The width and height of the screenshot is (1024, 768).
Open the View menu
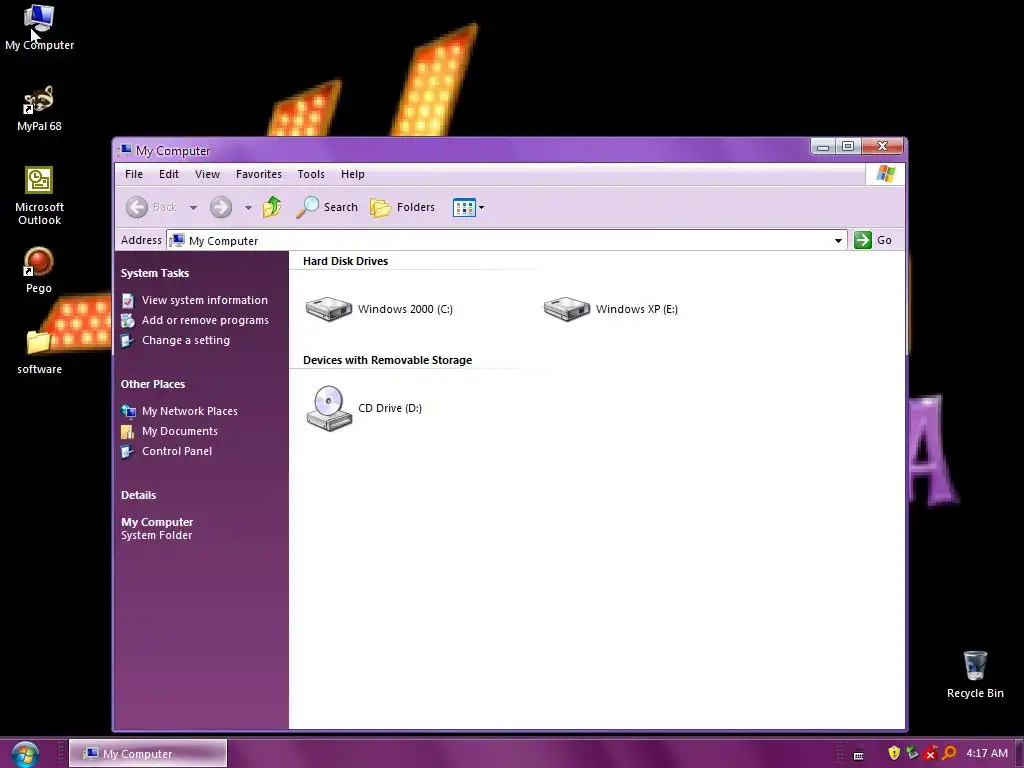(207, 174)
